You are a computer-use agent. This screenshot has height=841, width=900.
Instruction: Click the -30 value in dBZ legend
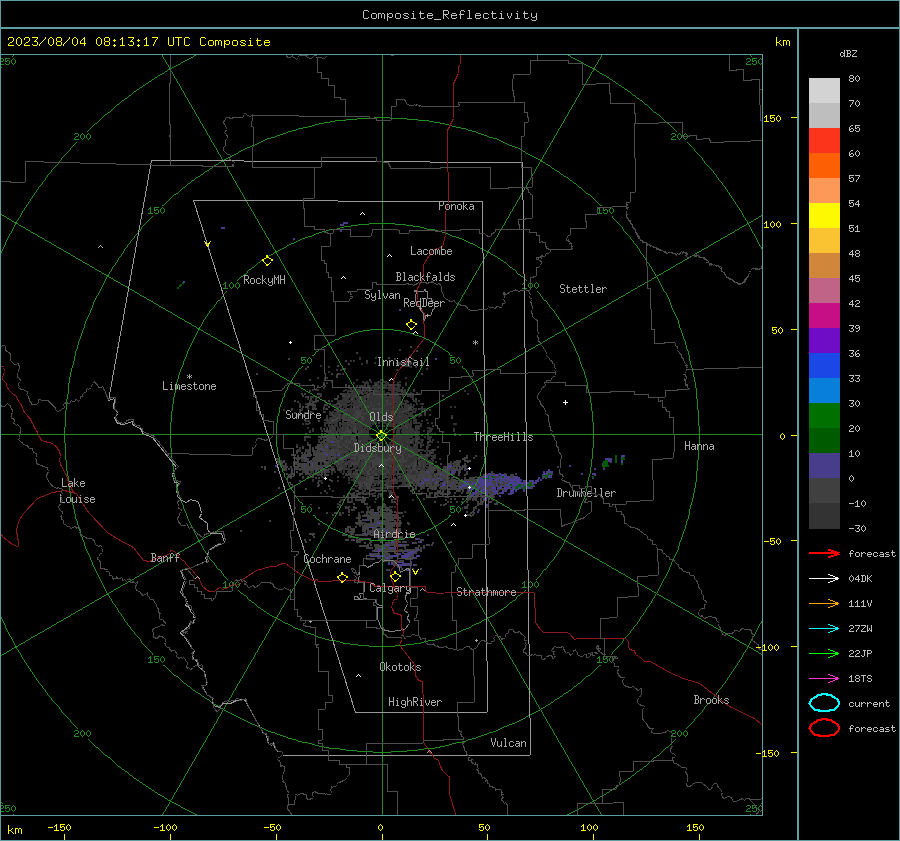858,528
